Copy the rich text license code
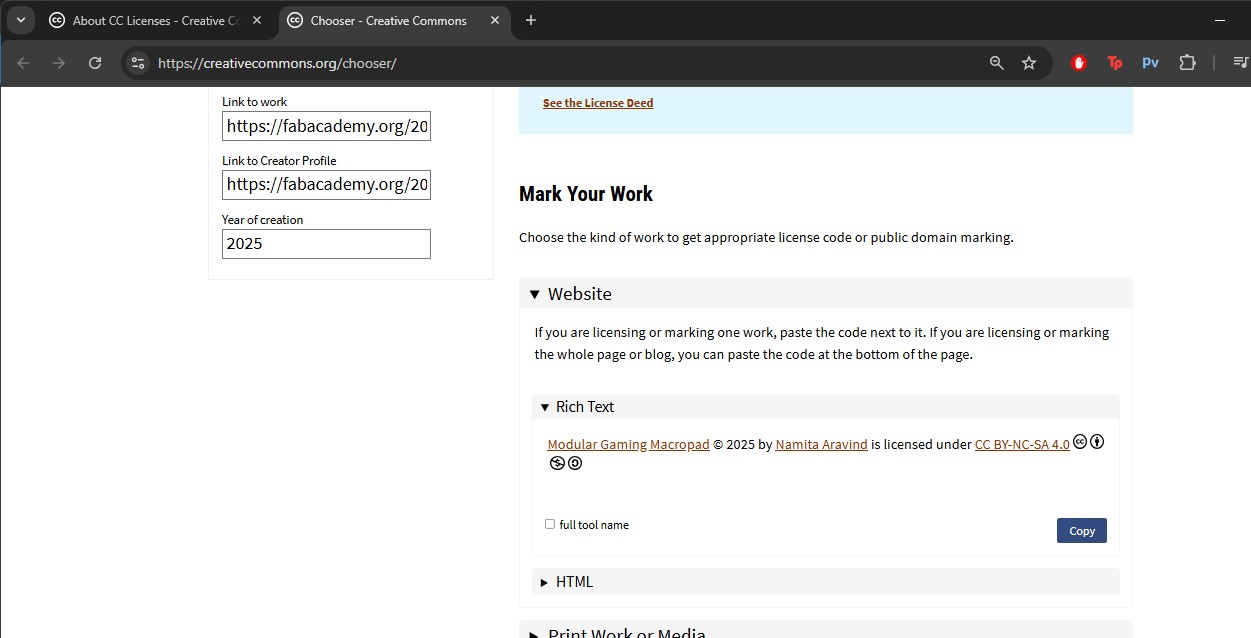Screen dimensions: 1251x638 click(1082, 531)
